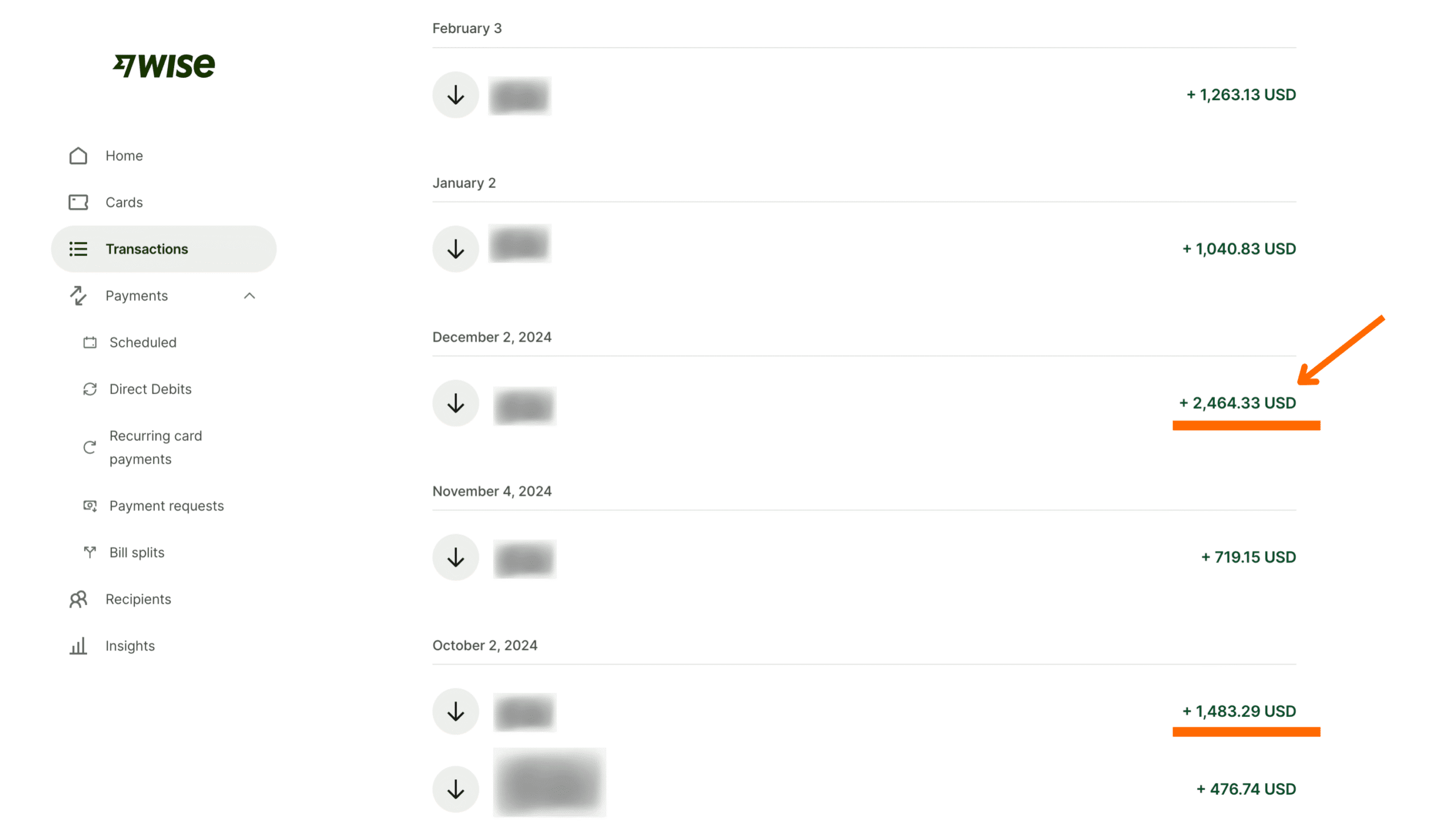This screenshot has width=1456, height=834.
Task: Open Direct Debits refresh icon
Action: pos(90,390)
